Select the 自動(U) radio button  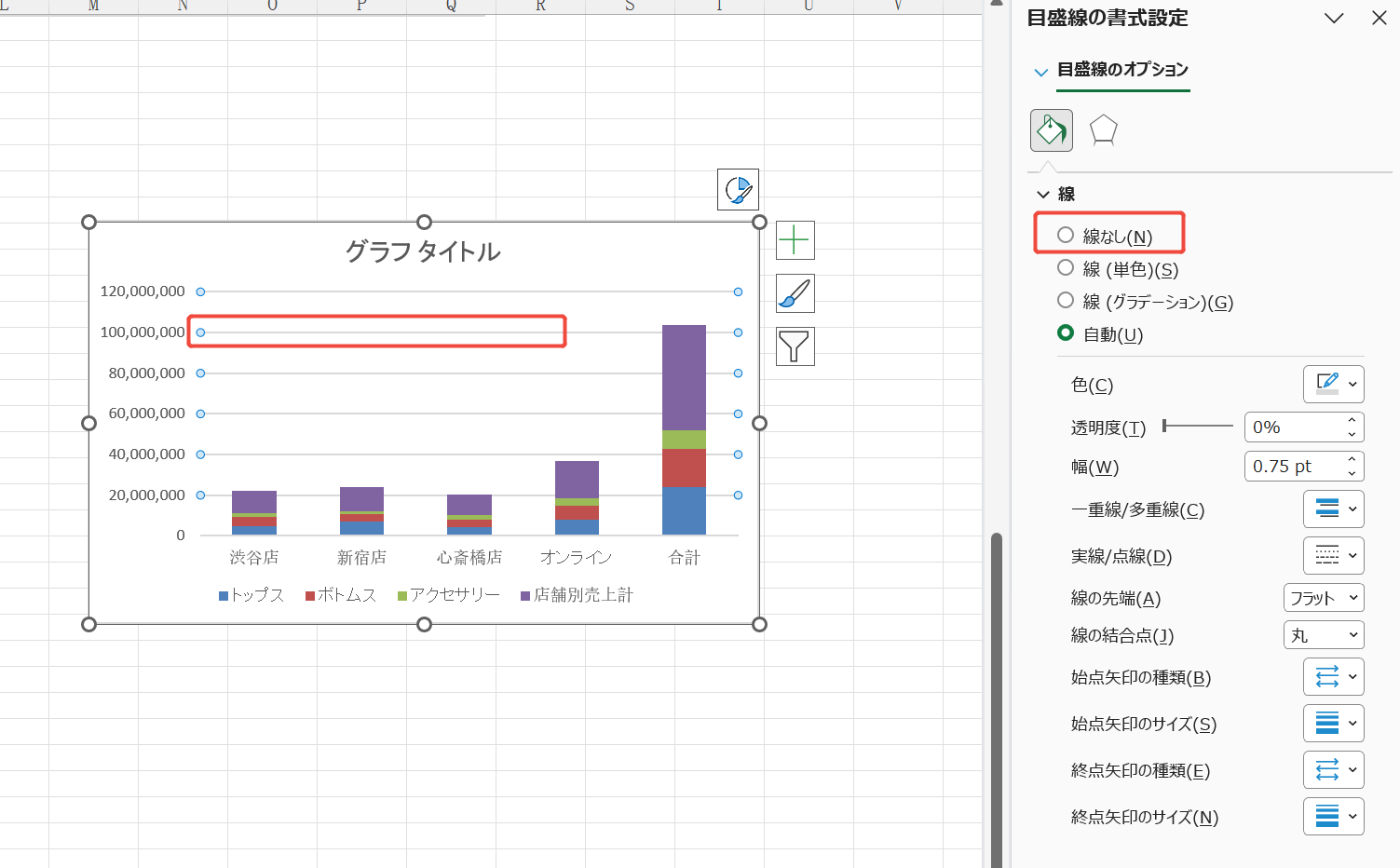(x=1066, y=332)
